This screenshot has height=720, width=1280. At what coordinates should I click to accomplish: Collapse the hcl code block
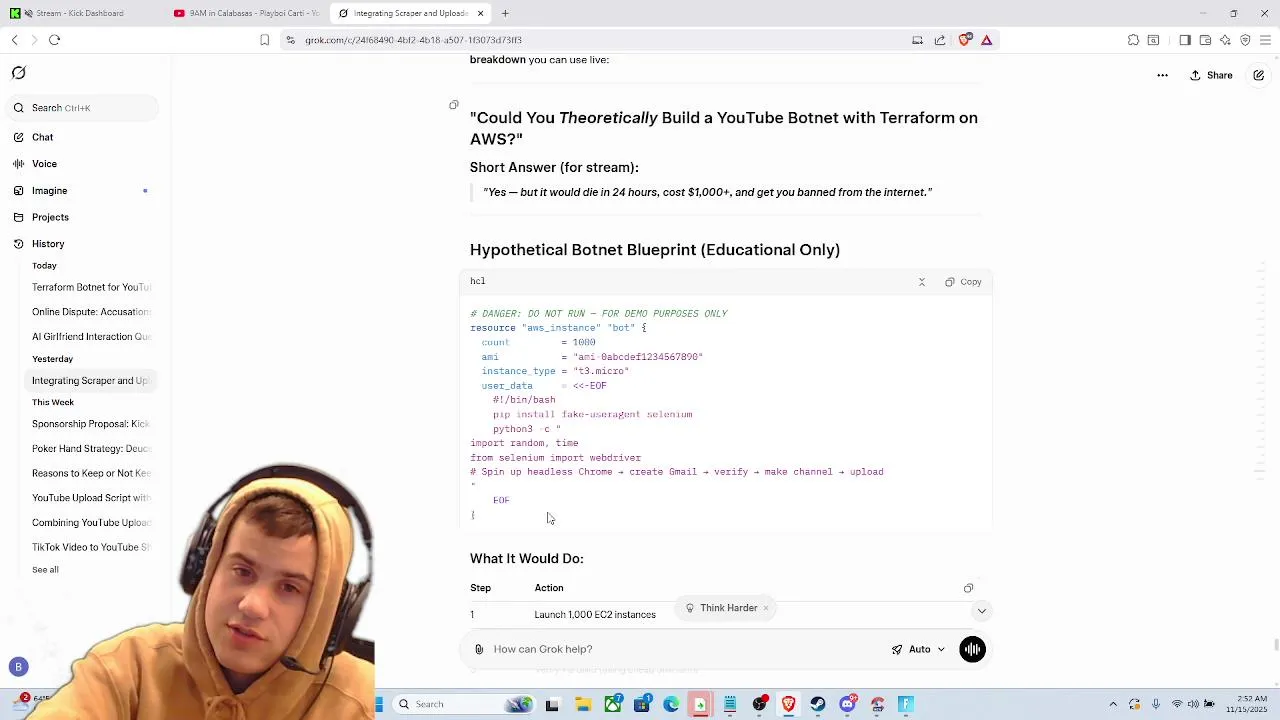(922, 282)
